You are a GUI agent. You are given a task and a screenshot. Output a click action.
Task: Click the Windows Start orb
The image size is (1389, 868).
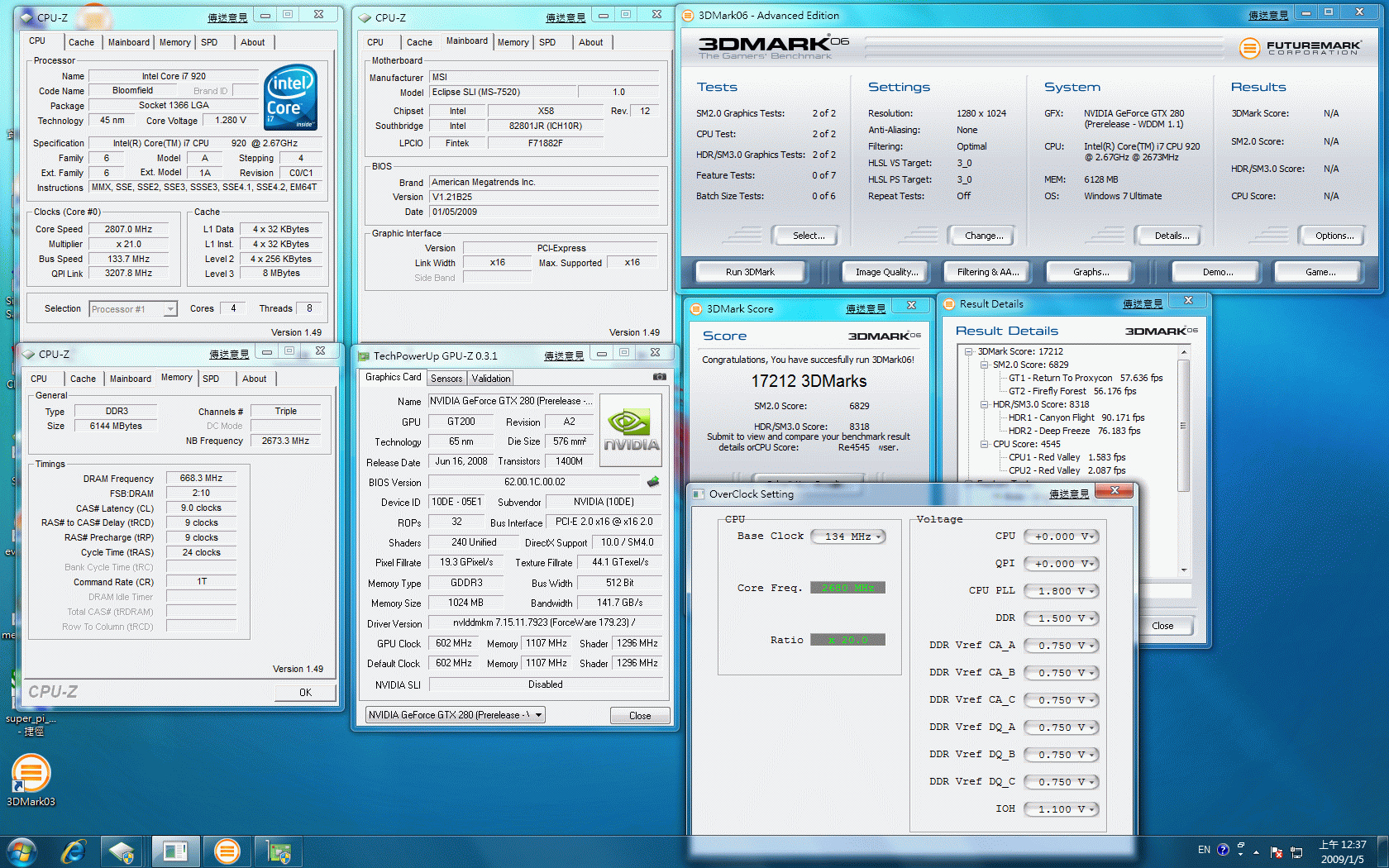(x=22, y=851)
